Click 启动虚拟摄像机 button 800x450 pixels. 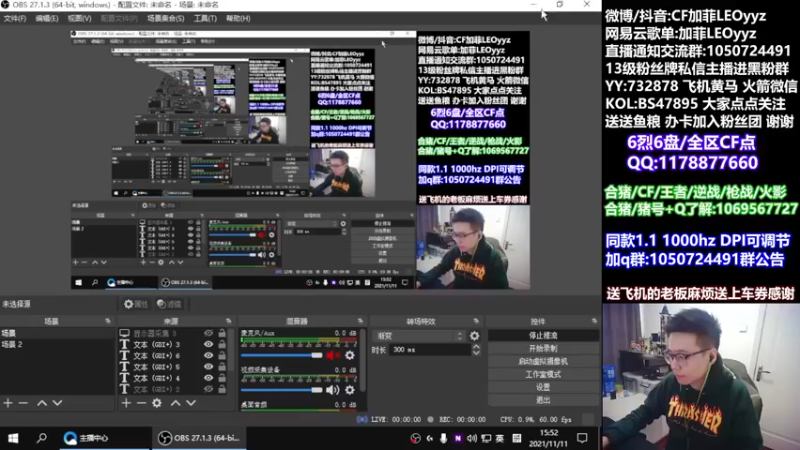pyautogui.click(x=543, y=361)
